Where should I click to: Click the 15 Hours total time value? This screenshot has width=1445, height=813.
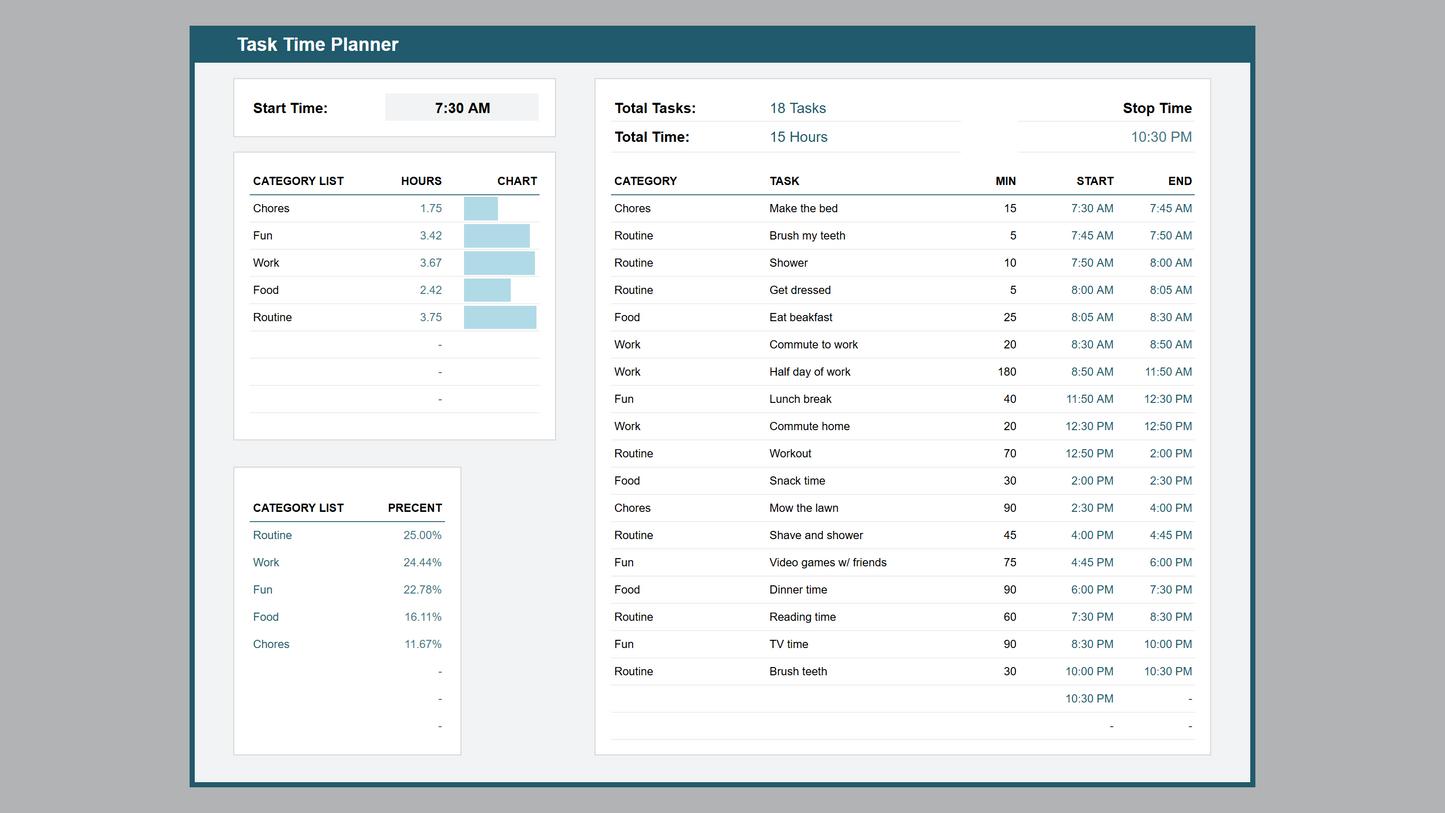click(798, 137)
